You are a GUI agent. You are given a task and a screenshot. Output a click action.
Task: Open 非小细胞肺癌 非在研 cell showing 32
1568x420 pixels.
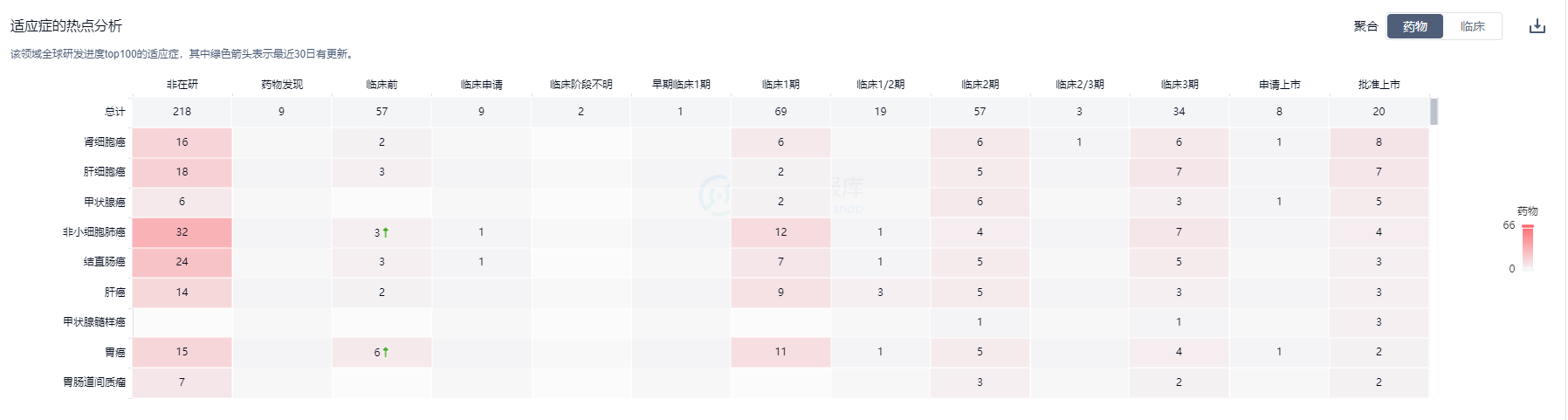(182, 232)
